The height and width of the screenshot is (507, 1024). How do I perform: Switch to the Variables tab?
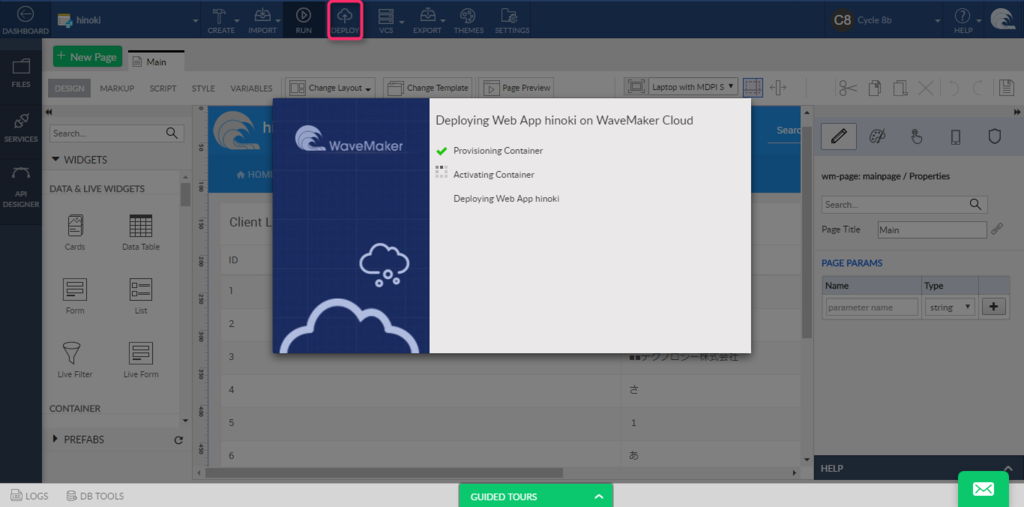pos(251,88)
